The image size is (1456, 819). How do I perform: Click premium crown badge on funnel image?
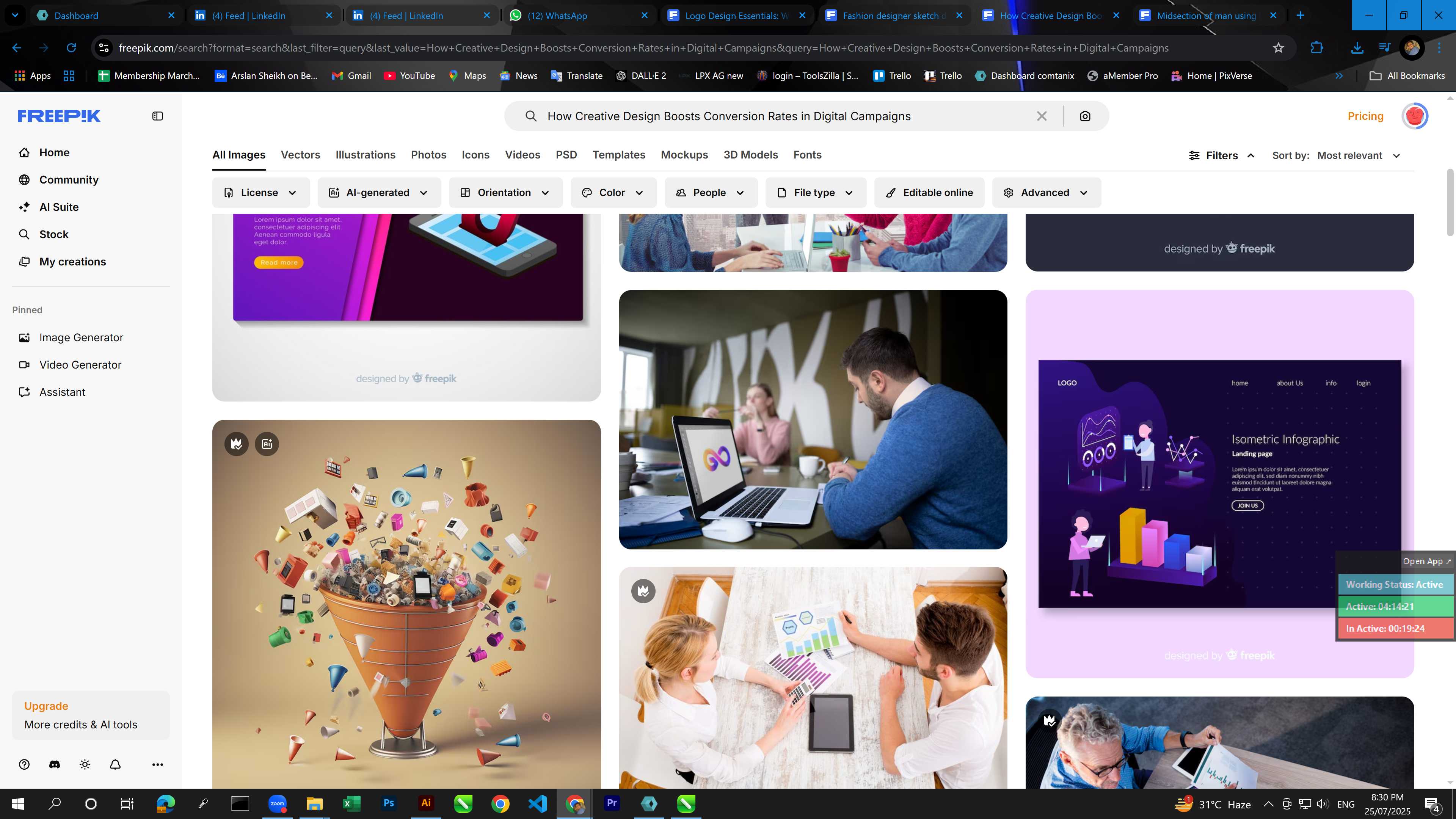tap(236, 444)
